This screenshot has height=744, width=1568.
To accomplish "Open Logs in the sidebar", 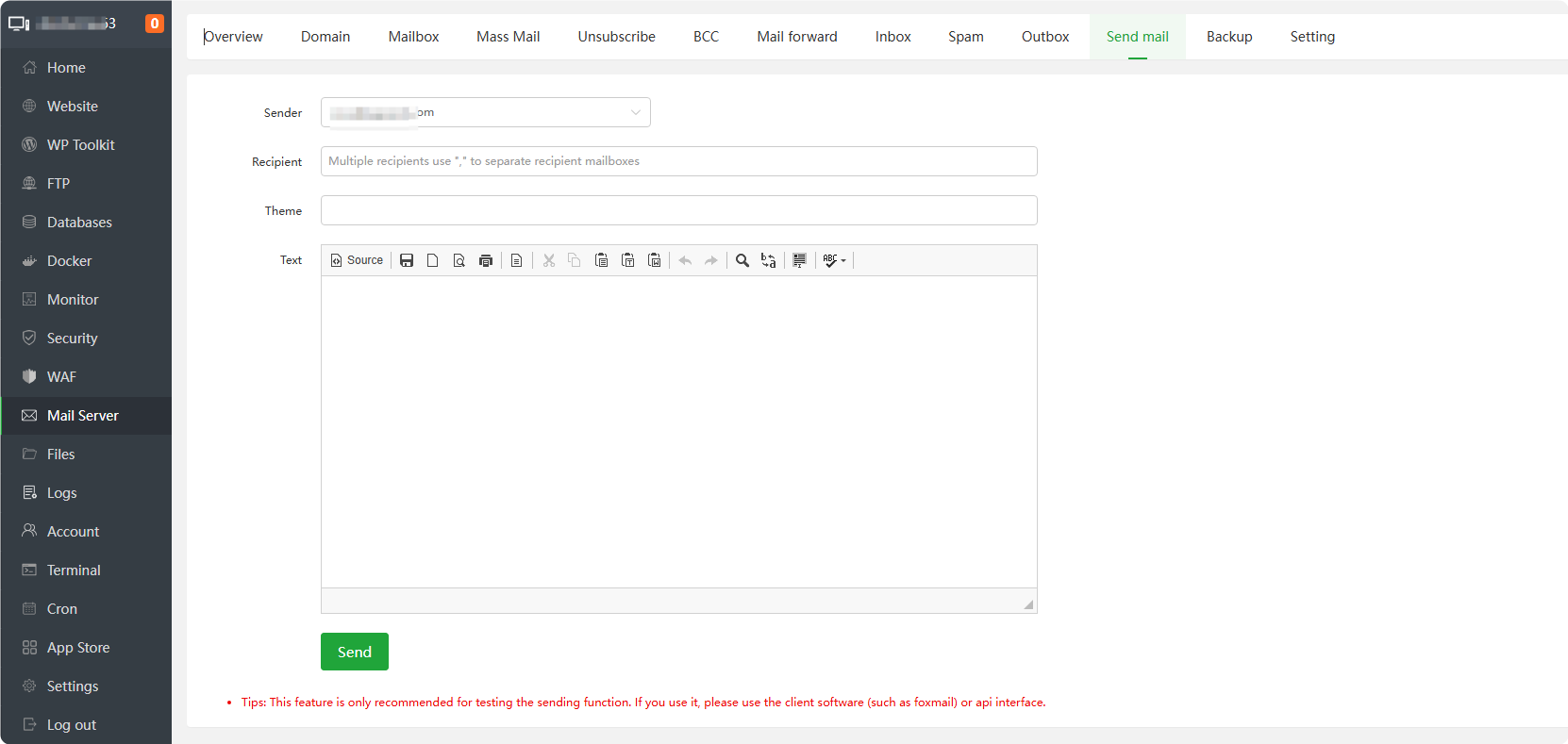I will tap(86, 493).
